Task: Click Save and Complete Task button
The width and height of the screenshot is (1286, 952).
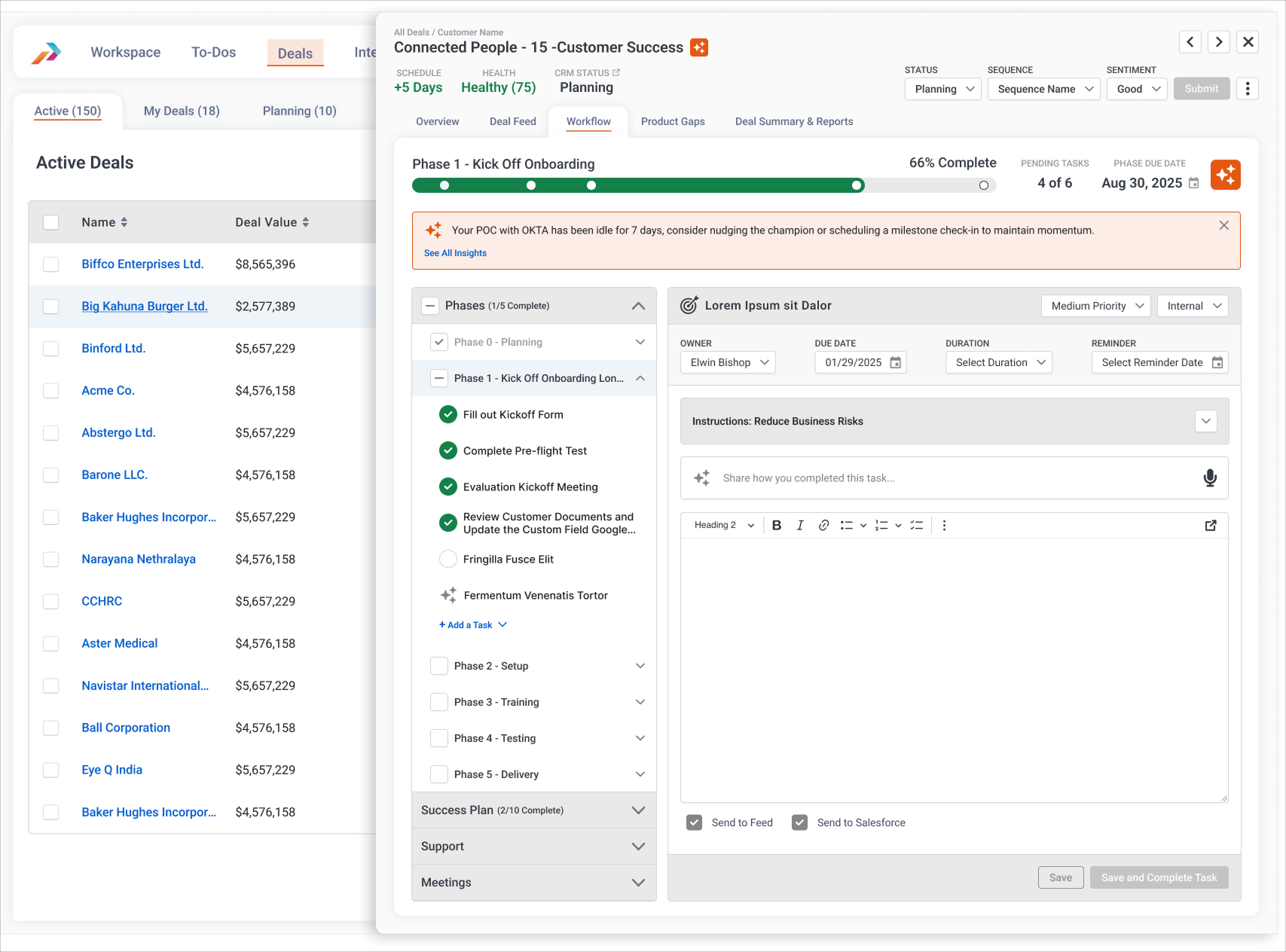Action: (x=1159, y=877)
